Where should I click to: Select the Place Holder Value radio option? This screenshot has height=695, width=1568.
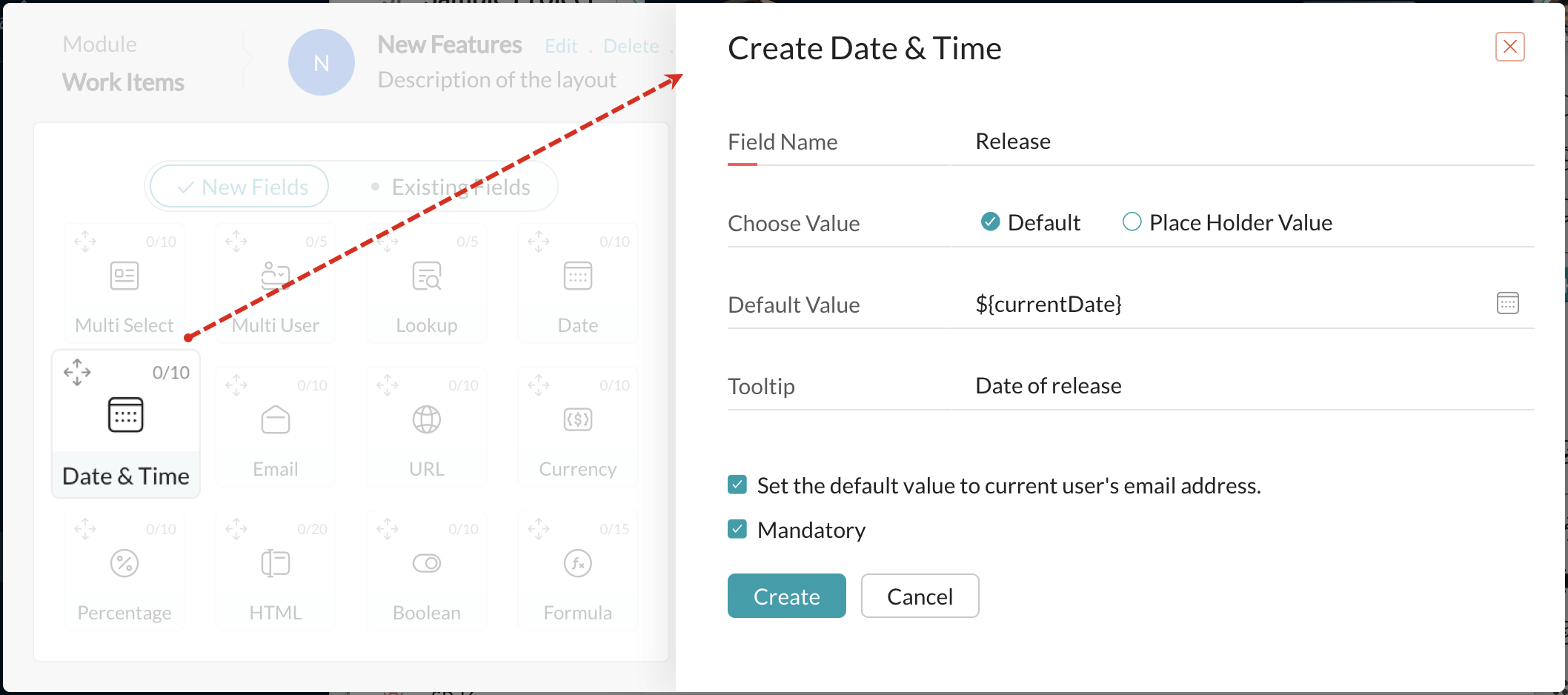1132,222
